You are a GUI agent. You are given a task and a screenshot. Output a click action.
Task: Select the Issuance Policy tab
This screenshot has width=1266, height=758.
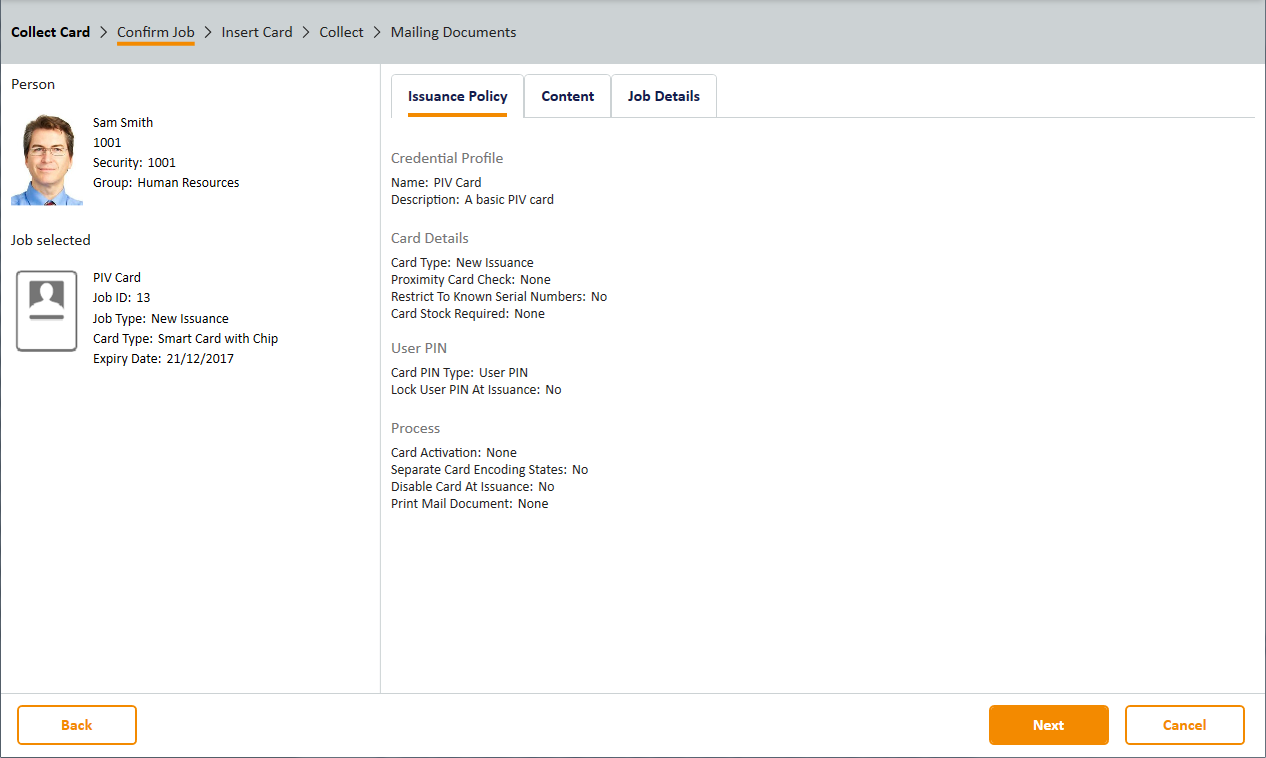457,97
